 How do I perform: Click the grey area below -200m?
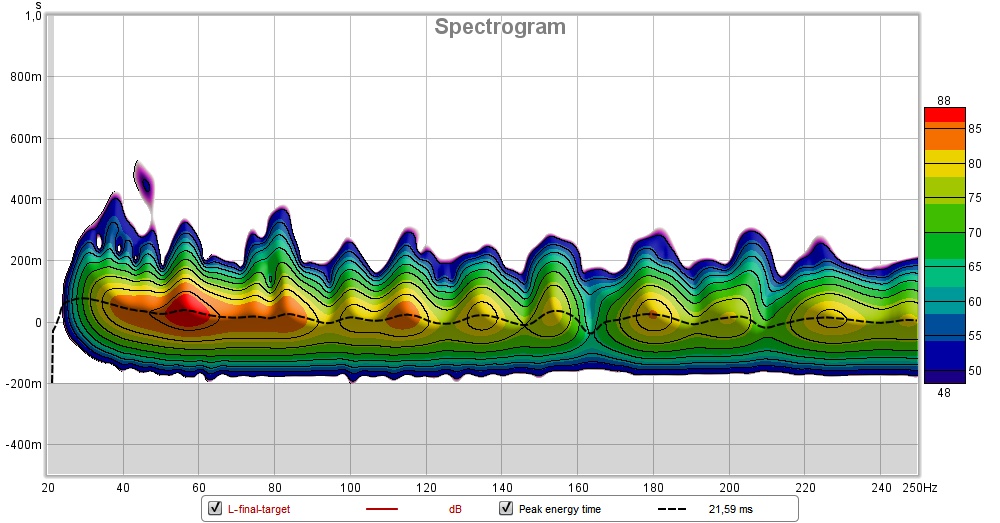coord(480,430)
